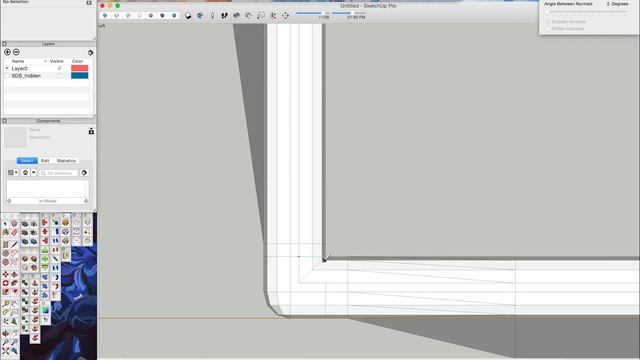Screen dimensions: 640x360
Task: Open the view options grid dropdown in Components
Action: 13,173
